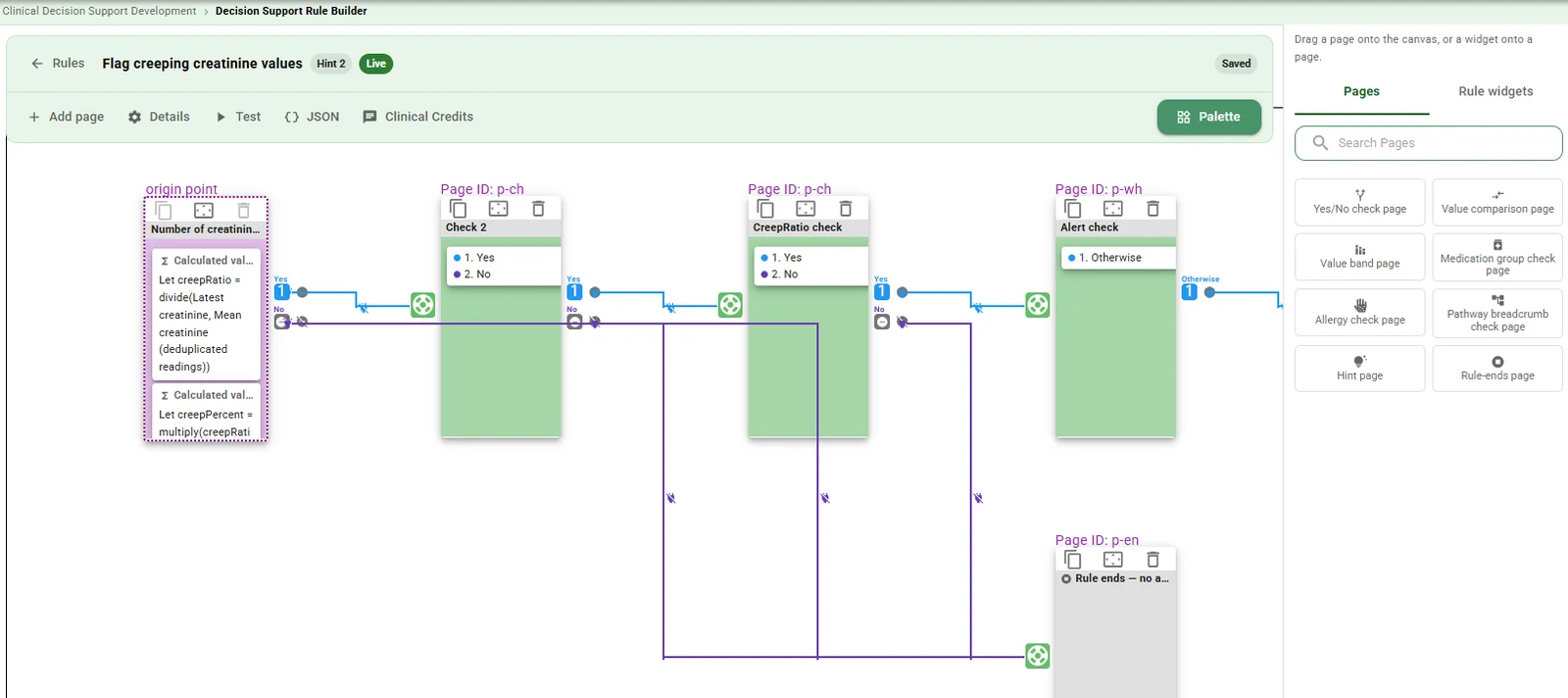Viewport: 1568px width, 698px height.
Task: Toggle the Palette panel button
Action: 1208,117
